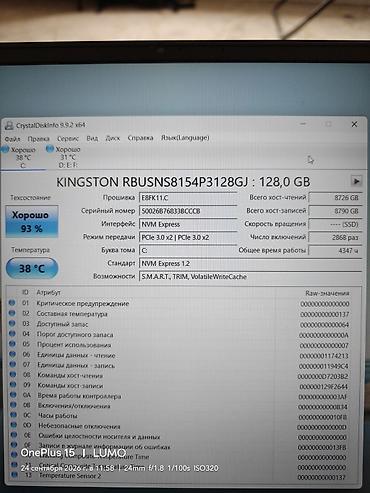This screenshot has width=370, height=493.
Task: Click the Хорошо 93 % health status button
Action: tap(32, 222)
